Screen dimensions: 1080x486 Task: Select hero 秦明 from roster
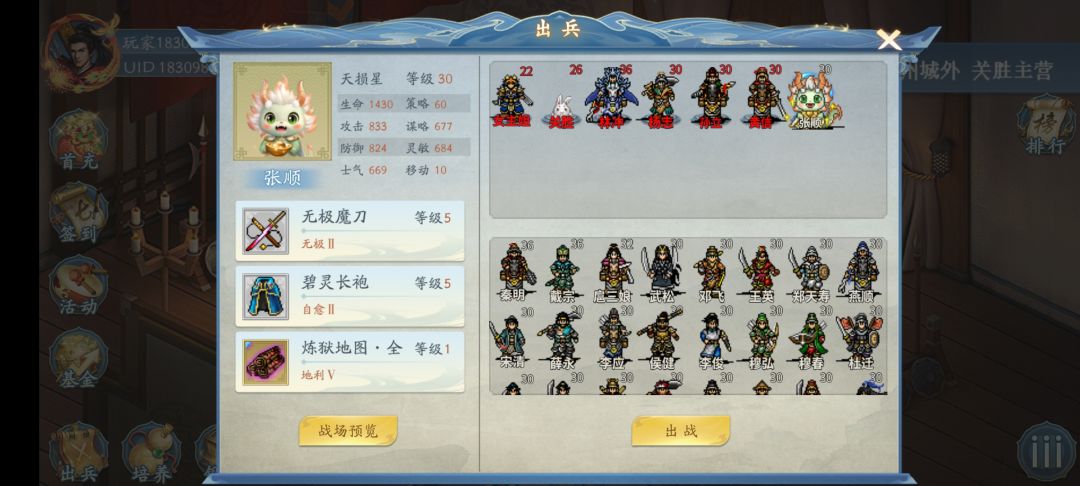515,271
